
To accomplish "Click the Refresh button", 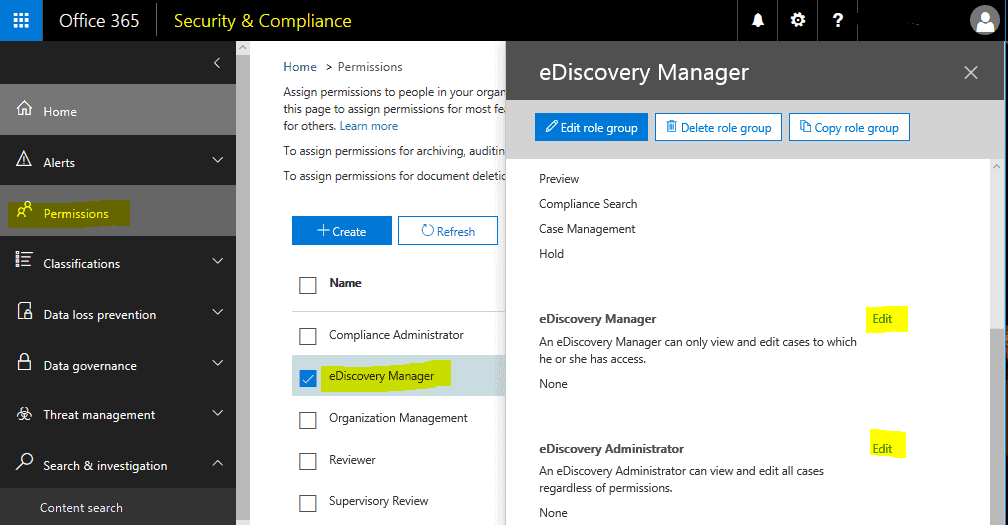I will (448, 231).
